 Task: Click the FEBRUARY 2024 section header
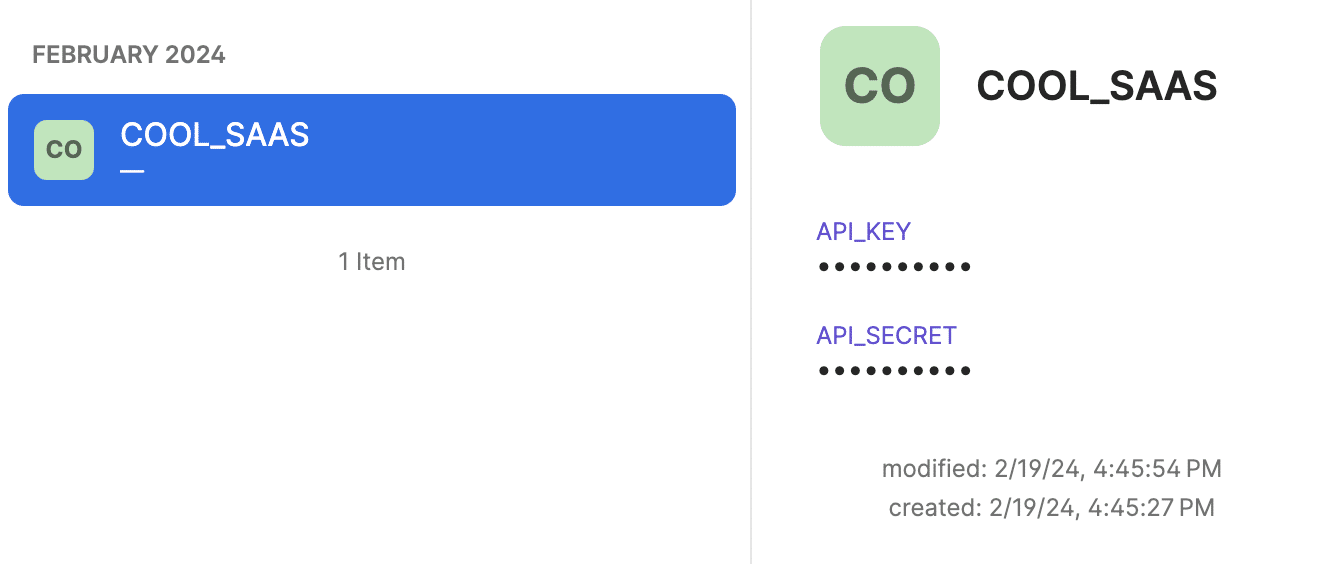[x=129, y=55]
